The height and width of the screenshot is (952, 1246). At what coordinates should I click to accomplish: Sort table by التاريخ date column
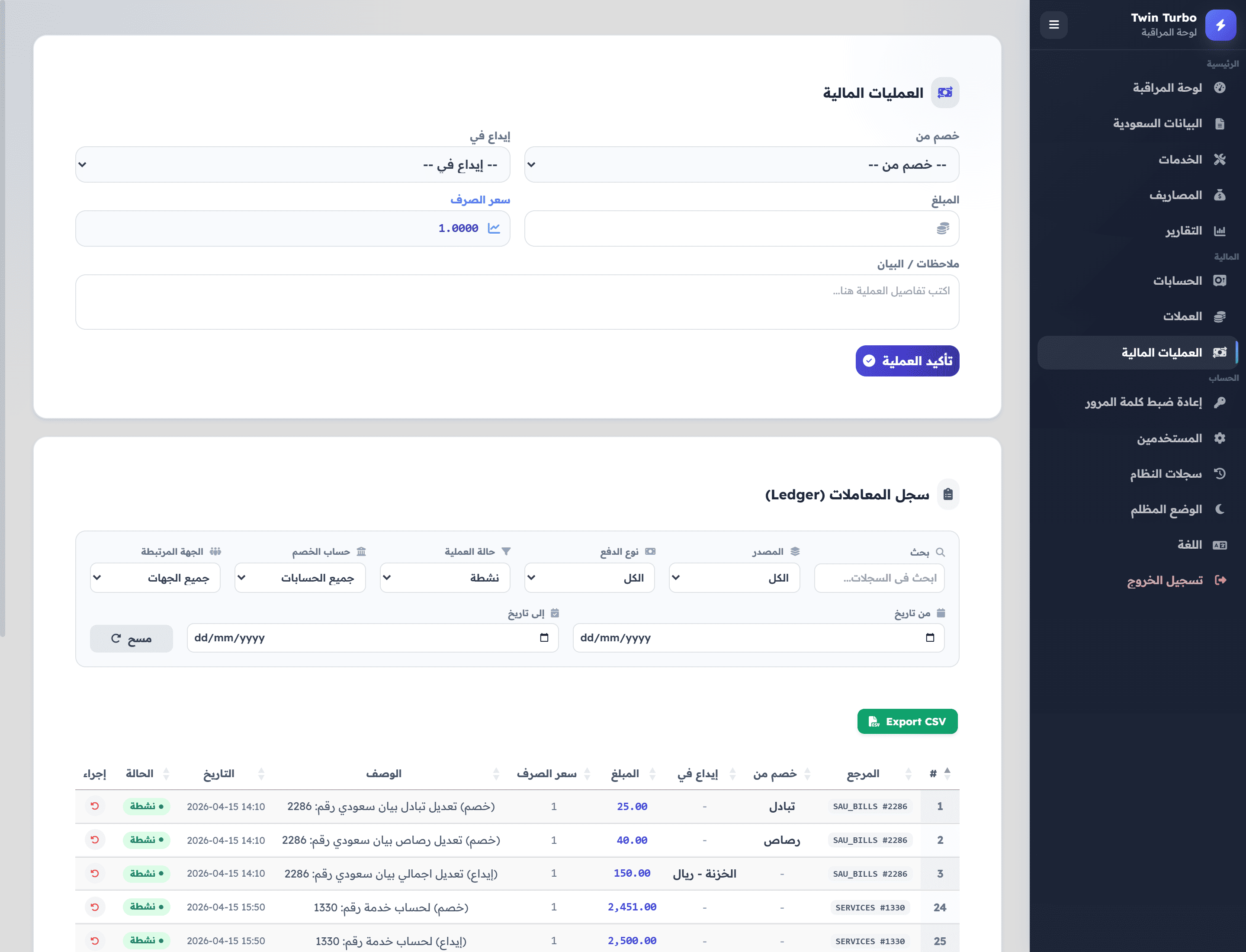pos(226,774)
